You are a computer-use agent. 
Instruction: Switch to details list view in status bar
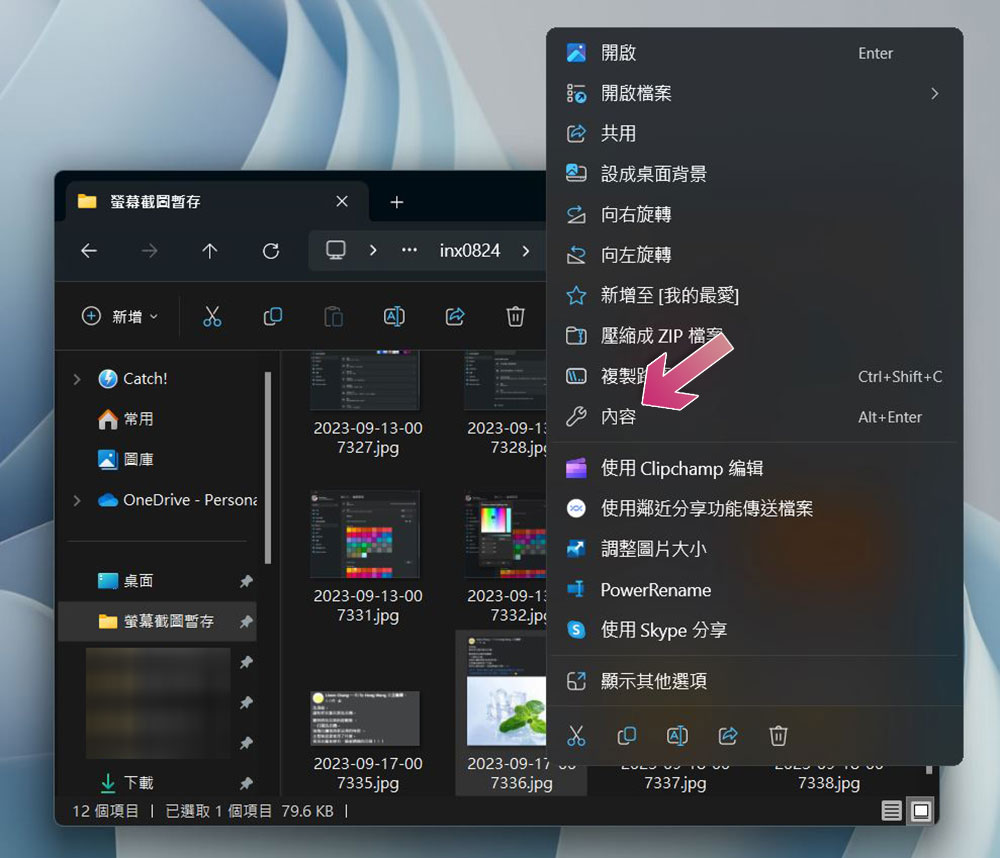click(892, 811)
